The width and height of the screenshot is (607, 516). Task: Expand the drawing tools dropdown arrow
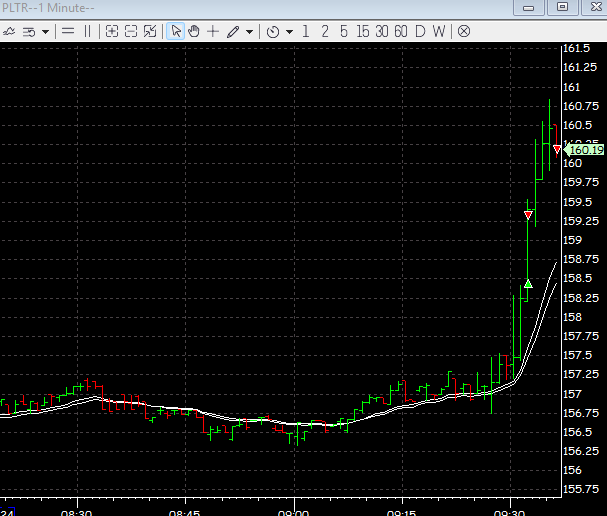pyautogui.click(x=250, y=32)
